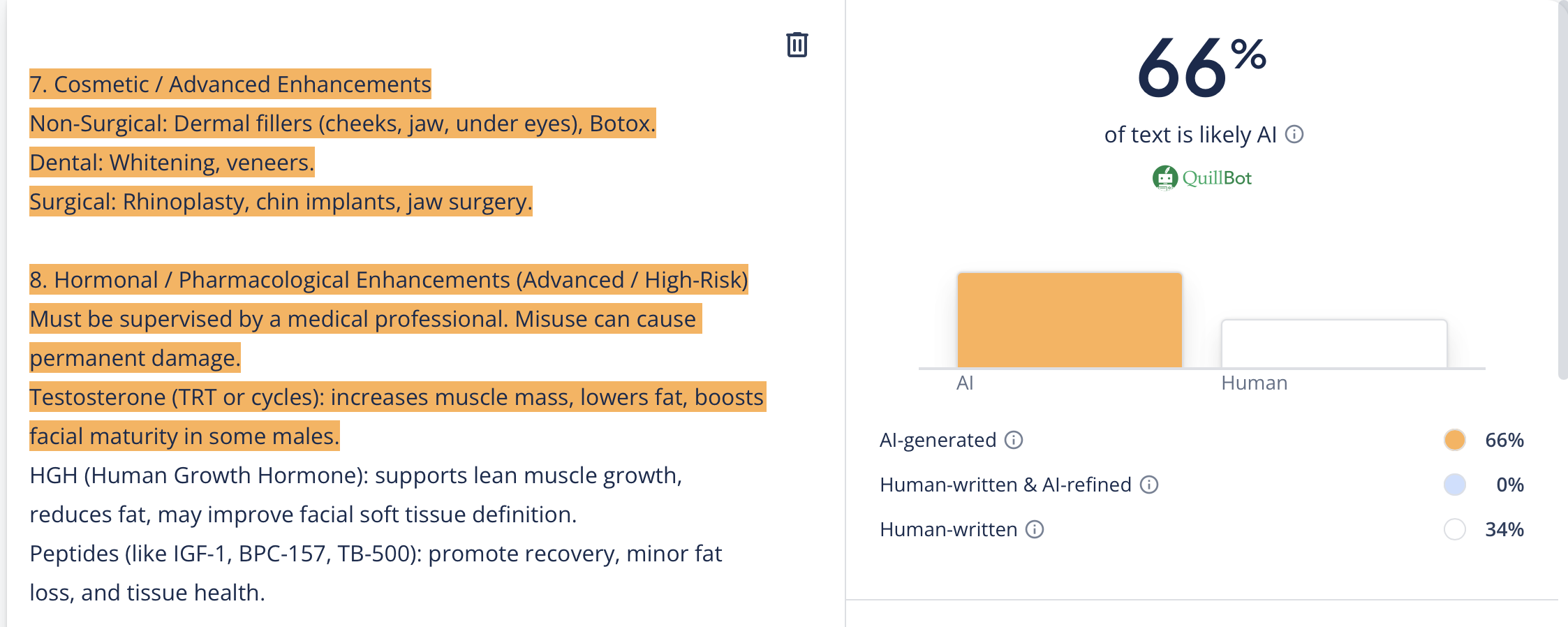
Task: Click the "8. Hormonal / Pharmacological Enhancements" heading
Action: 388,280
